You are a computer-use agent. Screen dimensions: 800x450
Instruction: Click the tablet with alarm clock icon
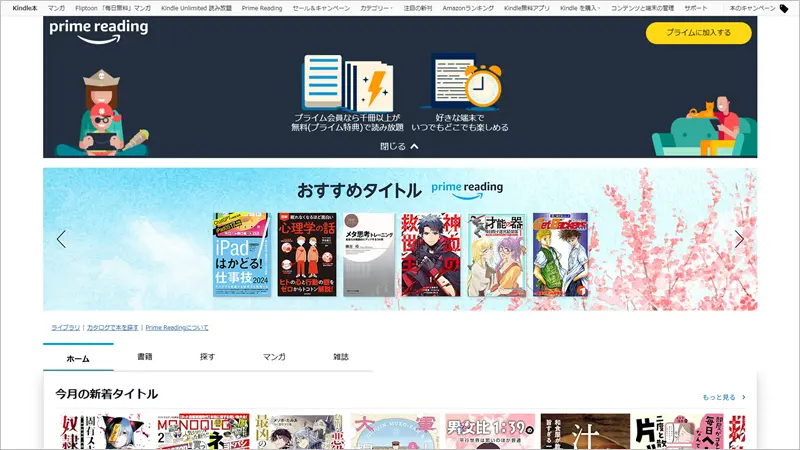click(x=464, y=81)
